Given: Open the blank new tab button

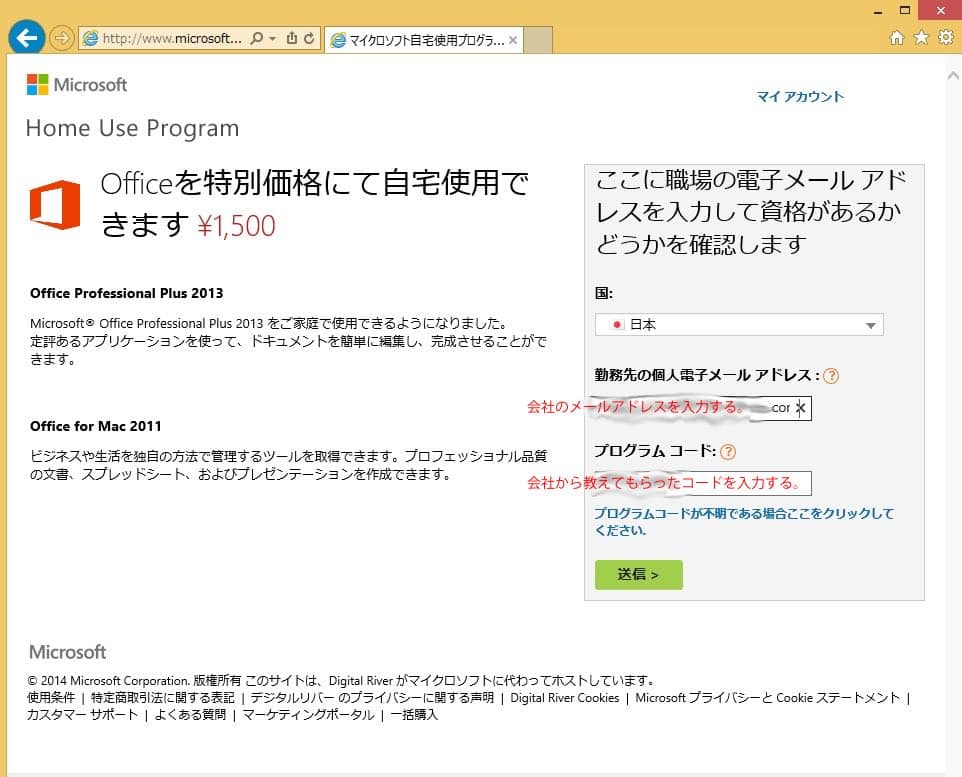Looking at the screenshot, I should [x=538, y=40].
